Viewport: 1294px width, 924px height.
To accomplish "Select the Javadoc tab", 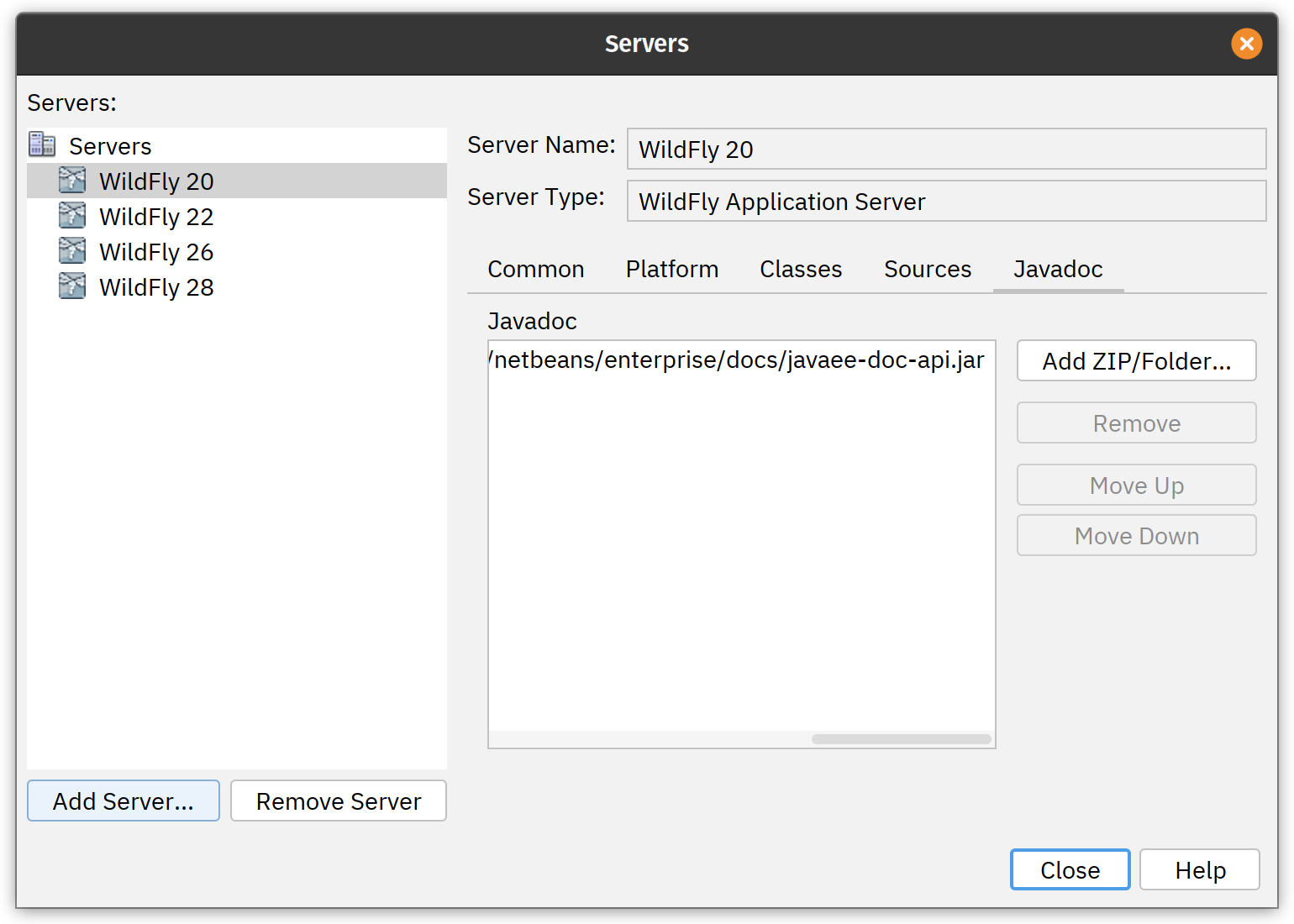I will [x=1058, y=269].
